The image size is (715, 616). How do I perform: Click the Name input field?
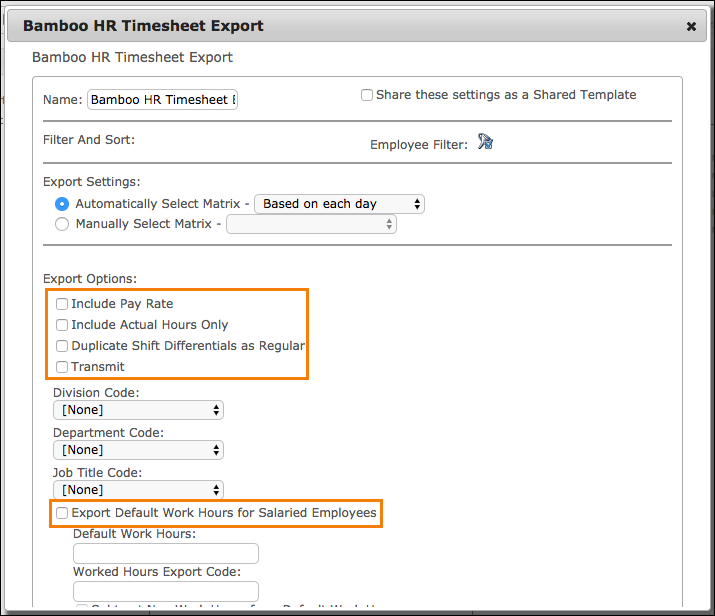point(162,99)
